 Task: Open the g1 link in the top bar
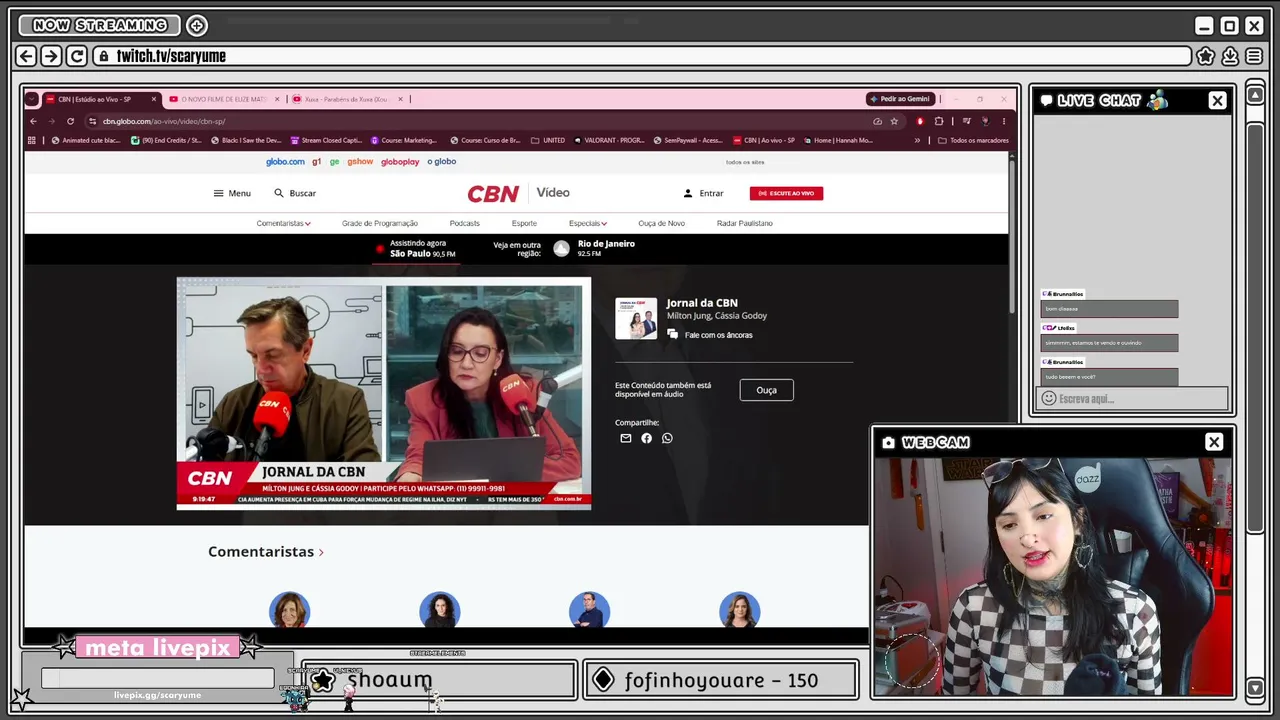click(x=317, y=162)
